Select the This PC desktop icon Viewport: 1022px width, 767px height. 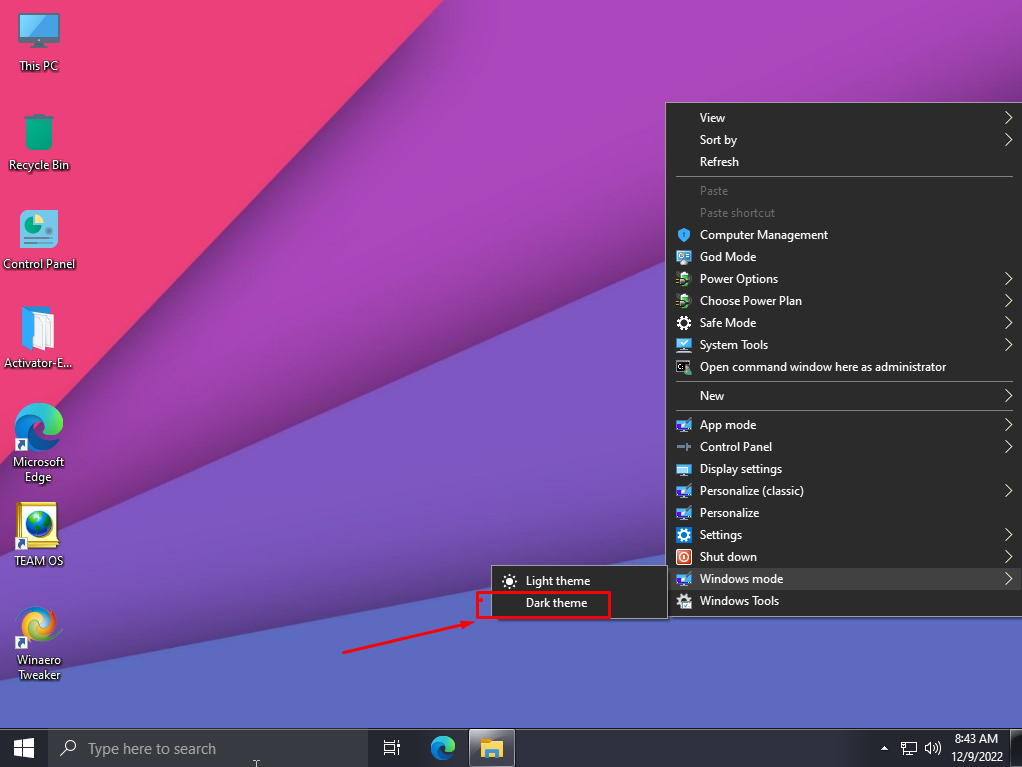[x=38, y=41]
